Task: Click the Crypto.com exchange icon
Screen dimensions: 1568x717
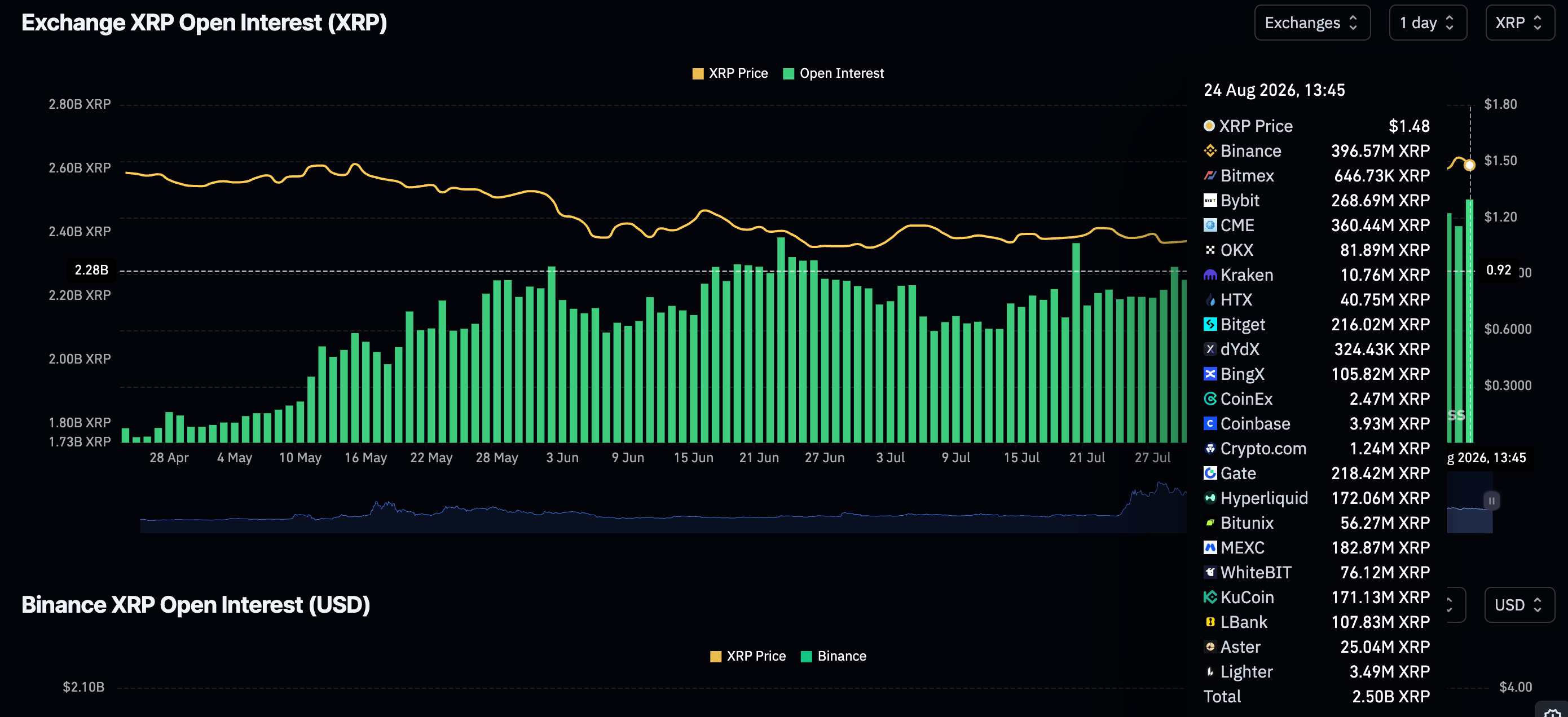Action: [1209, 449]
